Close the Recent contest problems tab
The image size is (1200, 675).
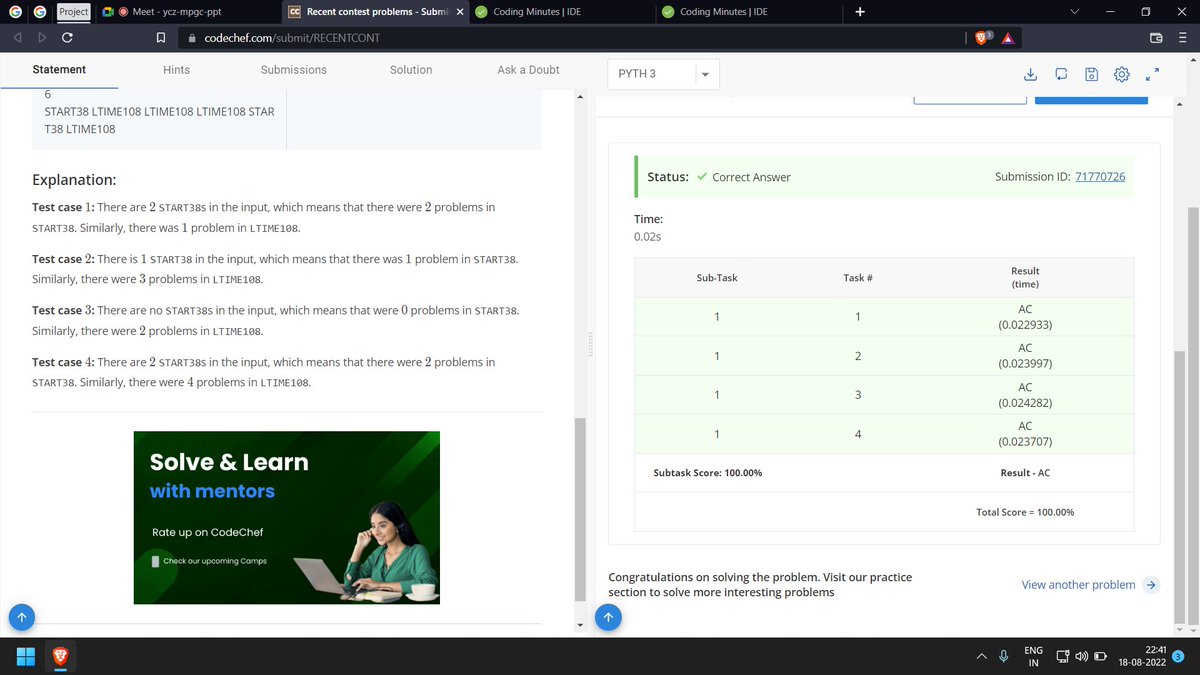(460, 12)
